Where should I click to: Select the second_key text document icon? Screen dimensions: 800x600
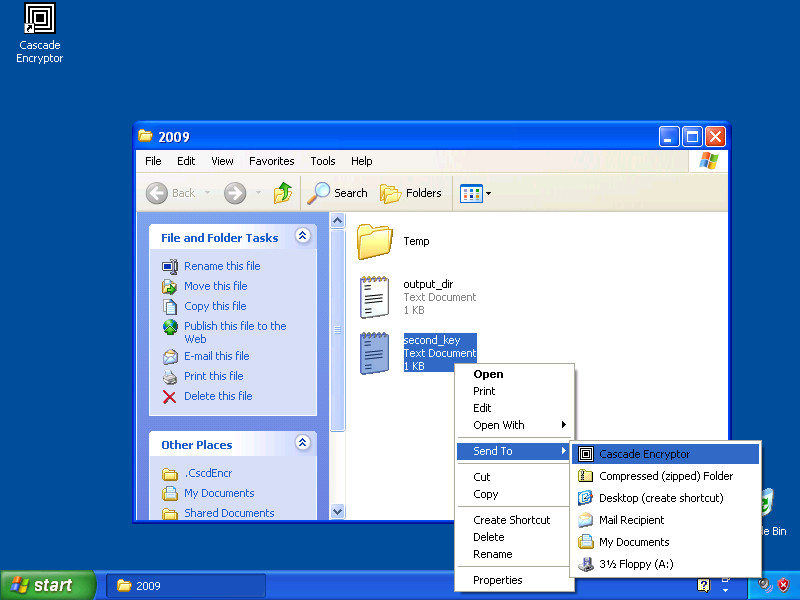(374, 353)
